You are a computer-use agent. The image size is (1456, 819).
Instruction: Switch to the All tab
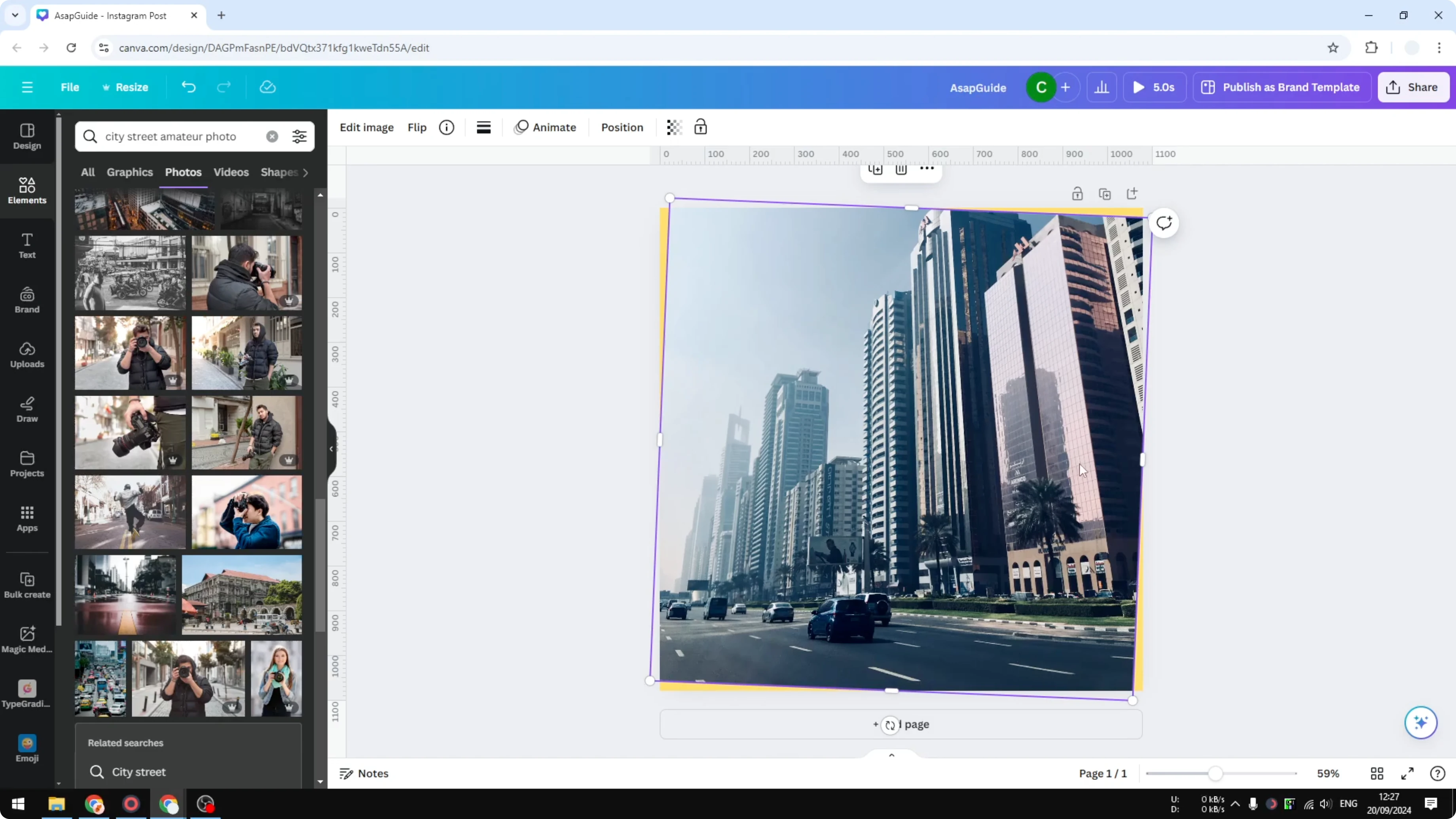coord(87,172)
